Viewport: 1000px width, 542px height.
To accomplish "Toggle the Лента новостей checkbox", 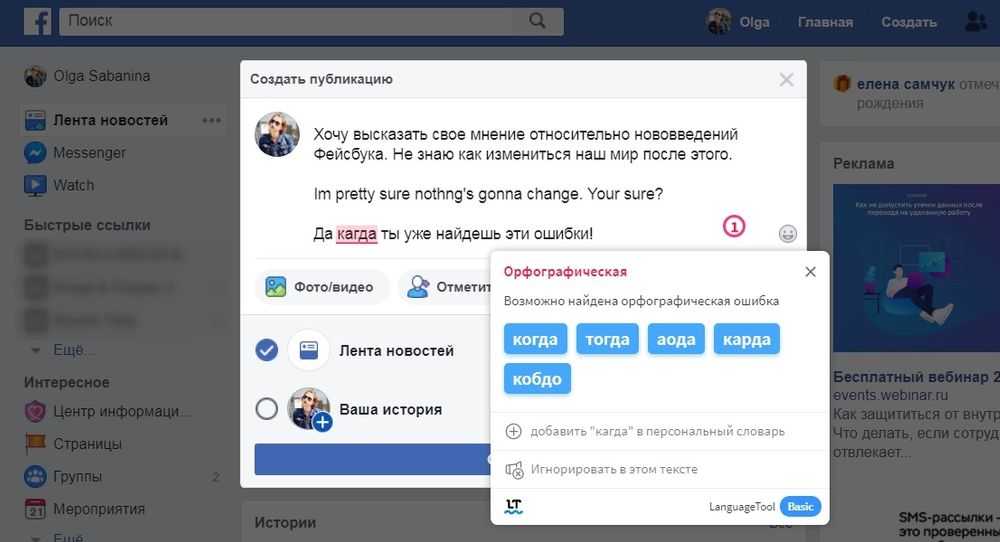I will [267, 351].
